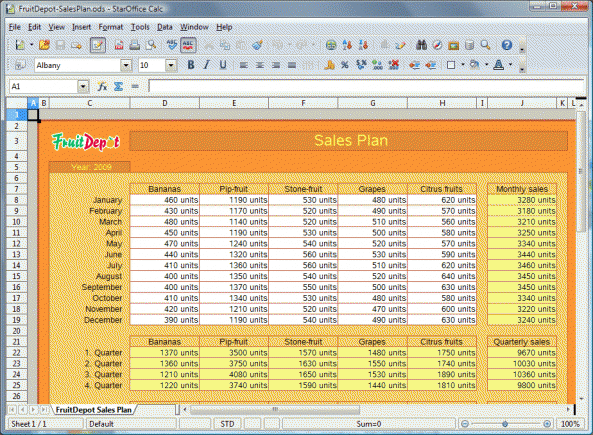Open the Function Wizard icon
The image size is (593, 435).
tap(102, 87)
